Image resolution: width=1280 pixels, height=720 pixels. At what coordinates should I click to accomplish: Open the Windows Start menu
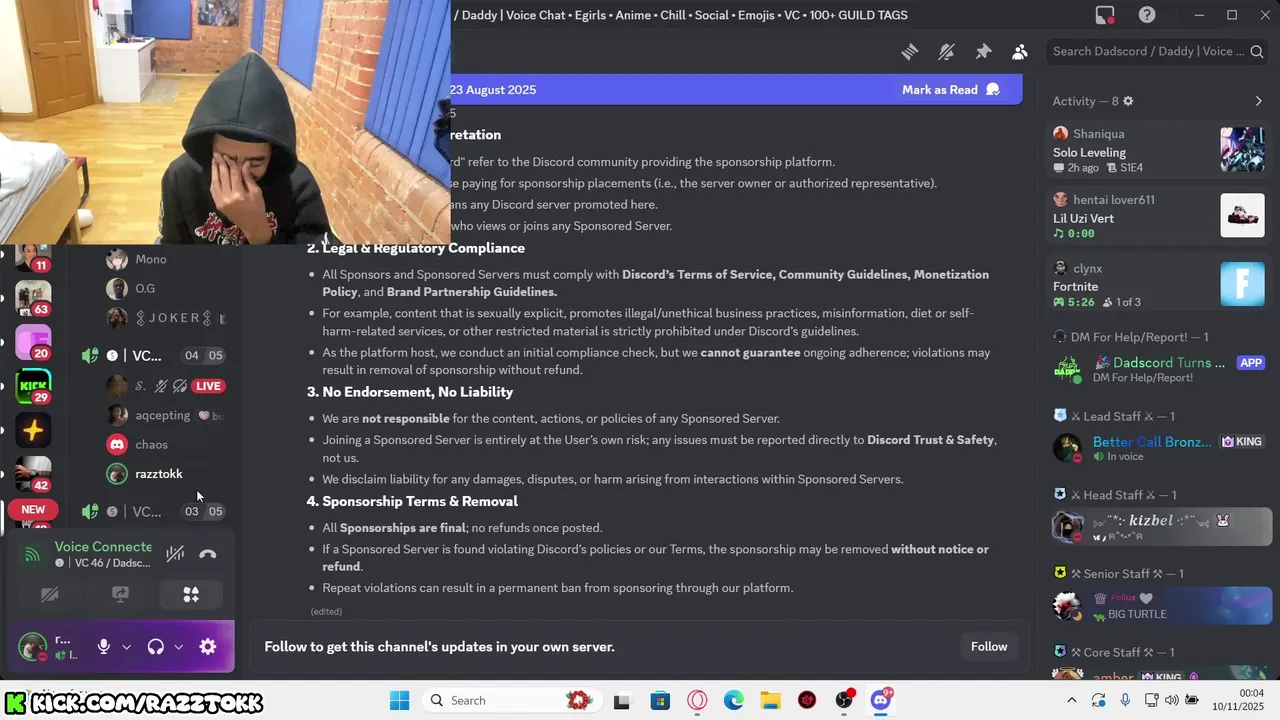pyautogui.click(x=399, y=700)
